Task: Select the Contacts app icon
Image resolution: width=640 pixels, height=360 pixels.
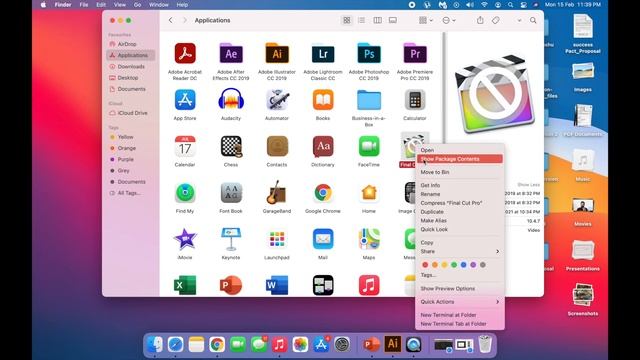Action: point(277,147)
